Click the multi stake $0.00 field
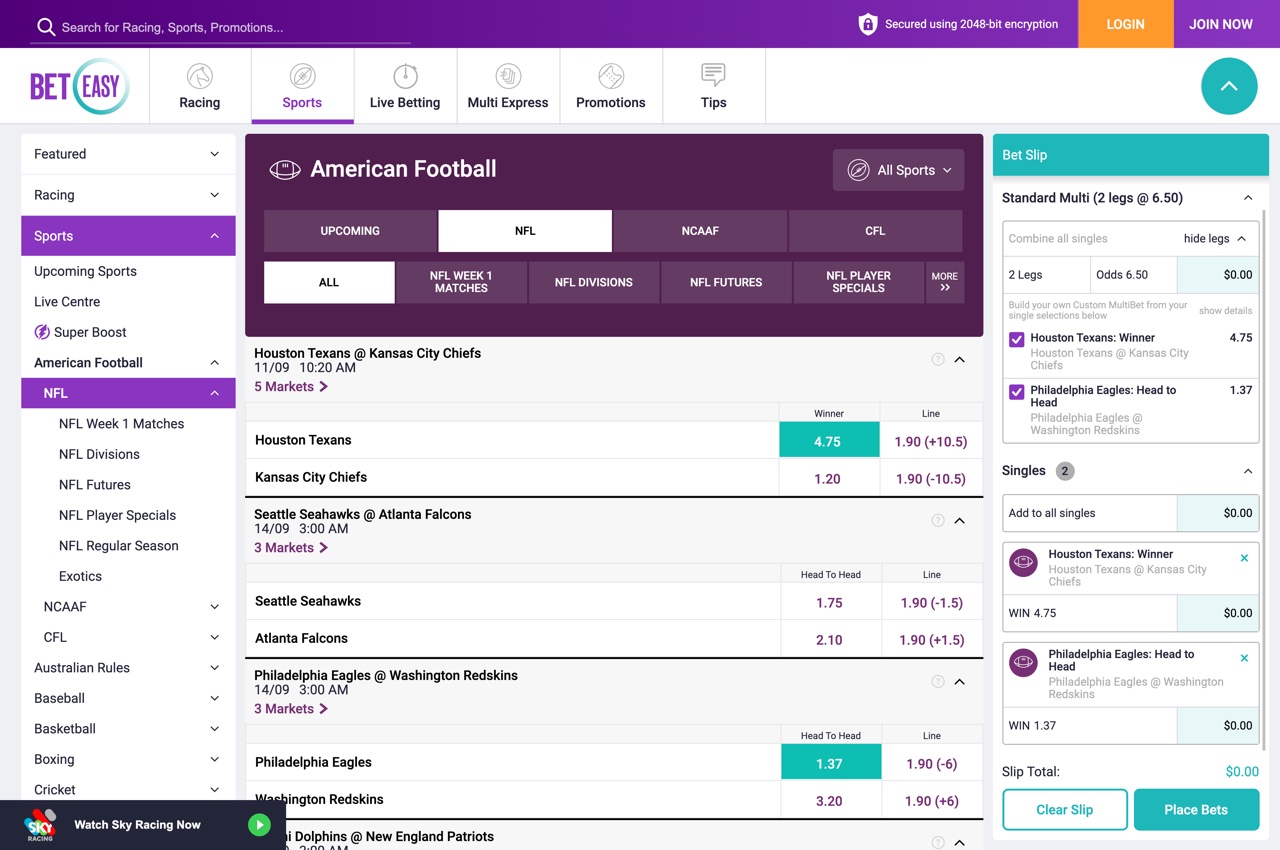The image size is (1280, 850). click(1218, 274)
